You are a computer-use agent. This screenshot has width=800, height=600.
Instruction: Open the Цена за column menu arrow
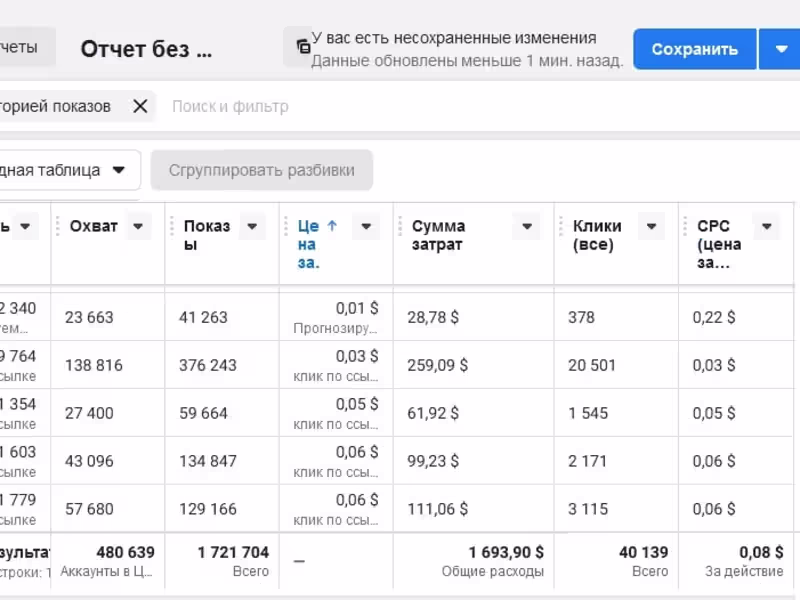click(367, 226)
